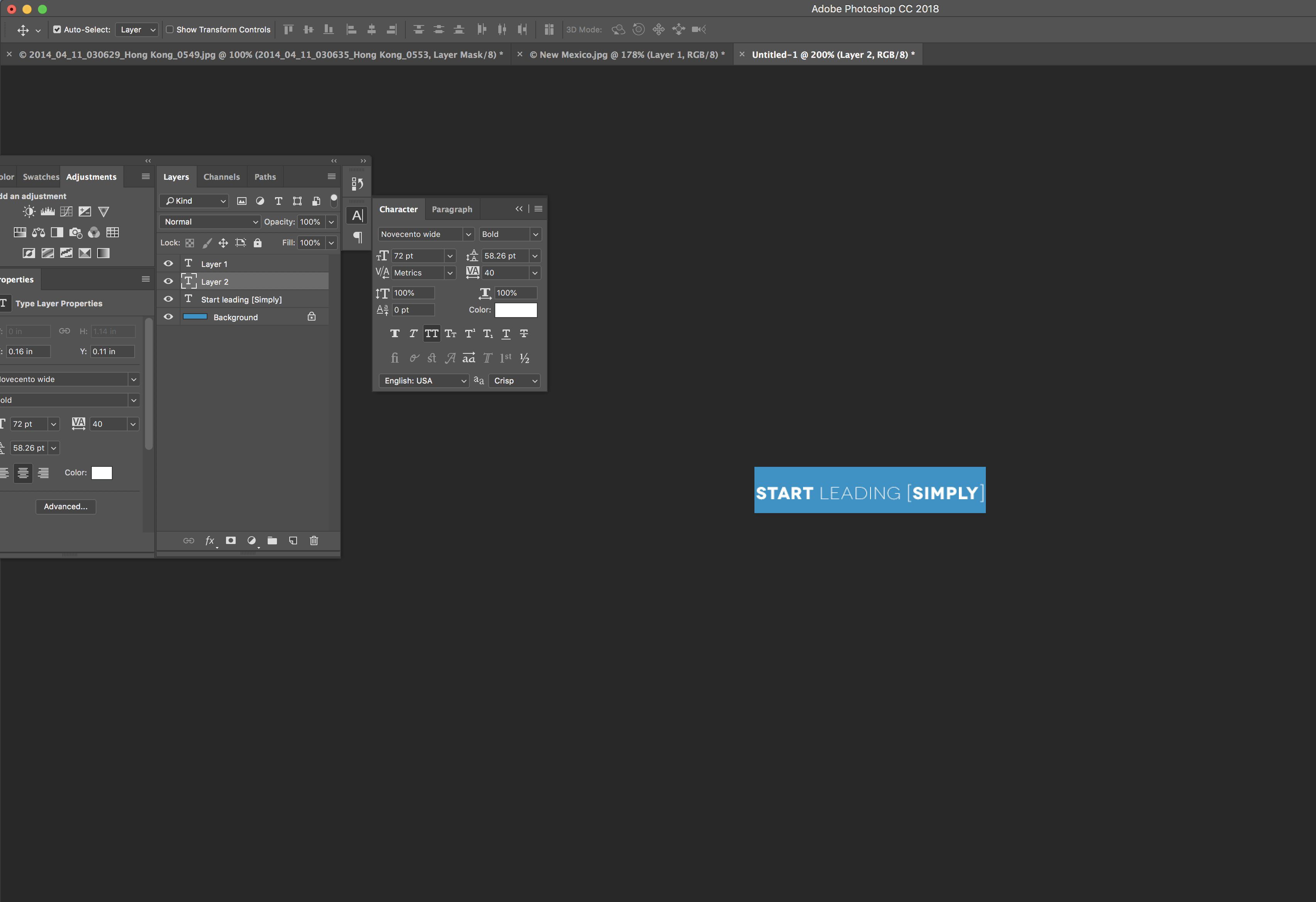Viewport: 1316px width, 902px height.
Task: Filter layers by type layers
Action: (278, 201)
